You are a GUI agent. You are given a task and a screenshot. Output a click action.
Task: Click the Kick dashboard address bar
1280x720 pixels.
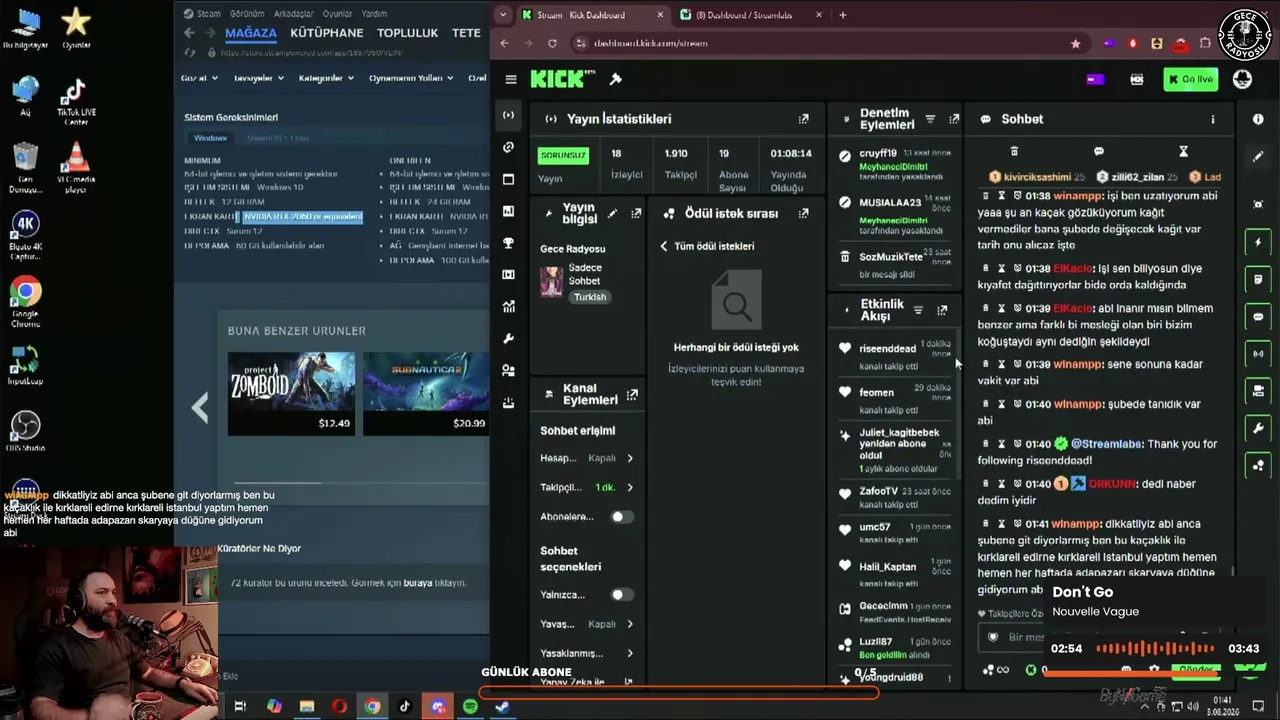click(x=820, y=44)
